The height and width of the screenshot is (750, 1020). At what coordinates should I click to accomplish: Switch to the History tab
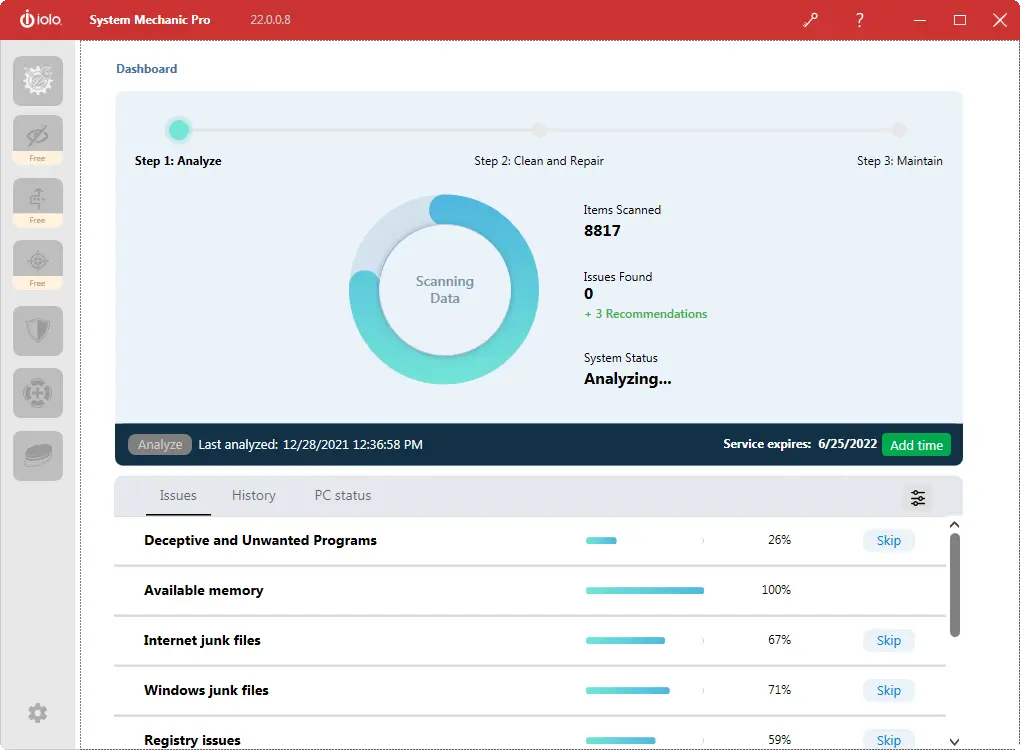pyautogui.click(x=253, y=495)
